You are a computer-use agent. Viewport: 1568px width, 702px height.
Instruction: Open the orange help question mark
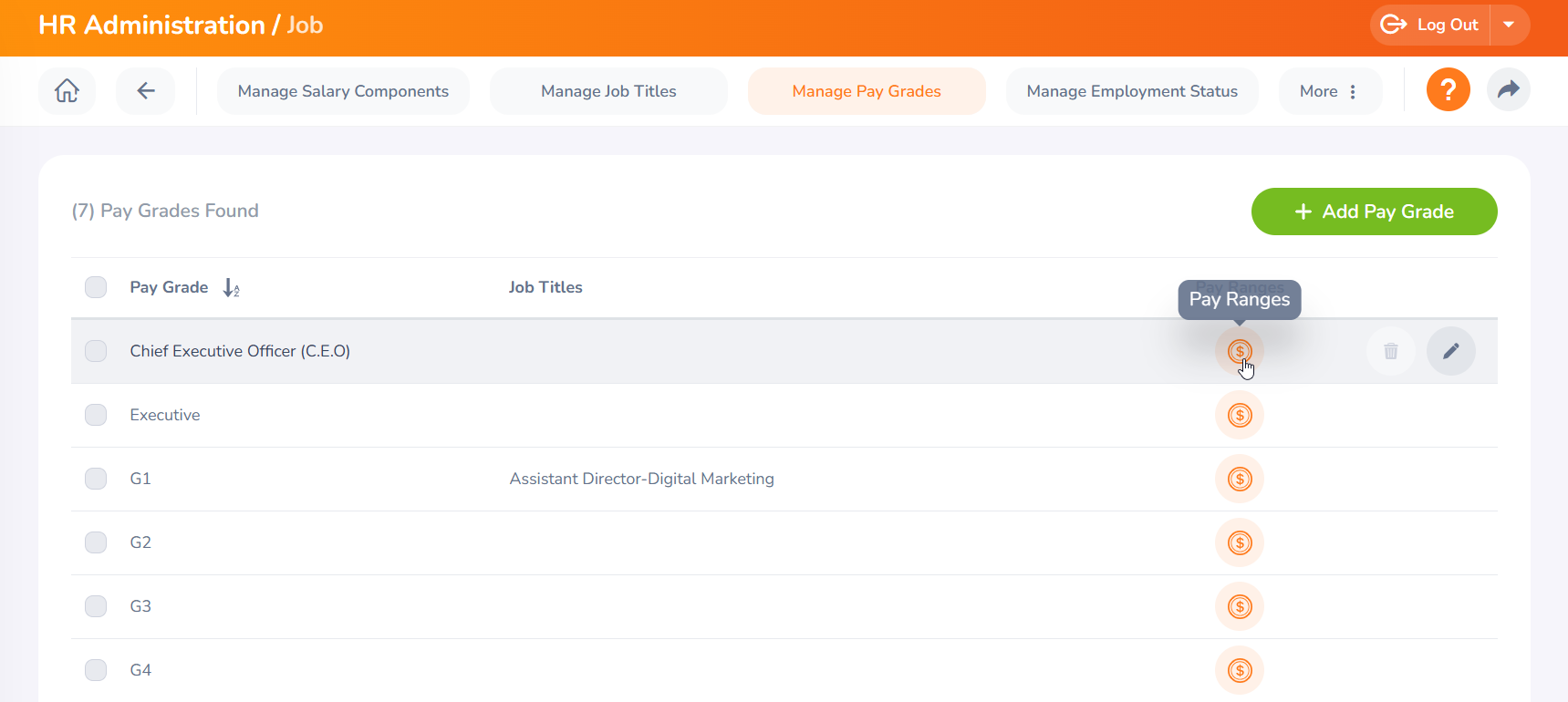coord(1448,90)
